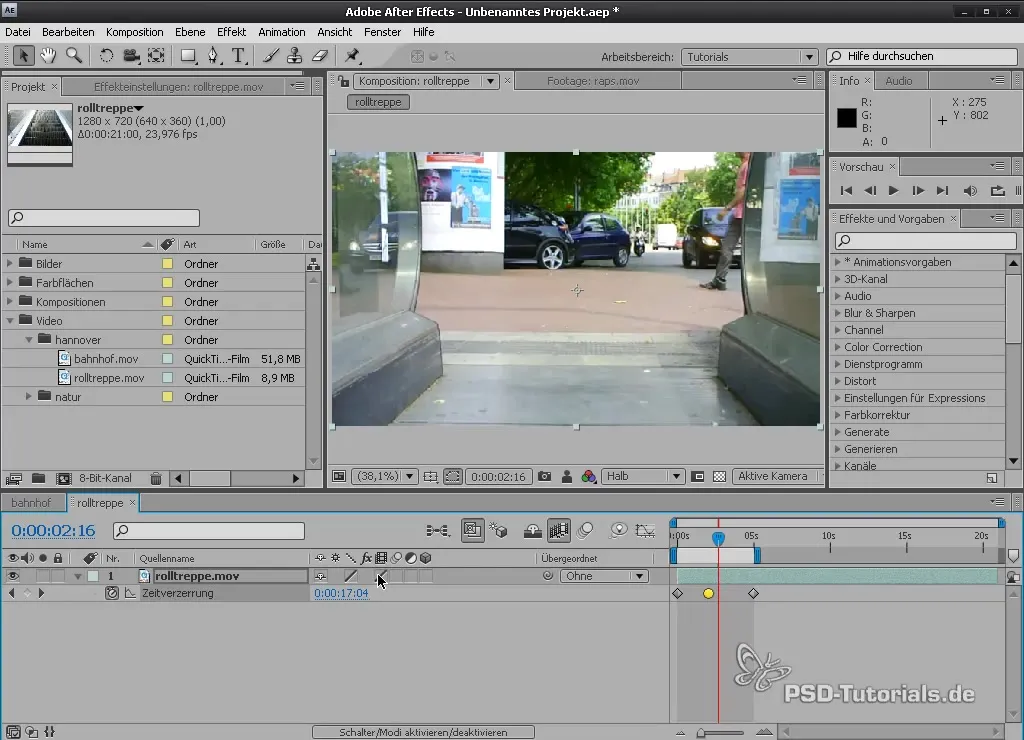Toggle the Zeitverzerrung stopwatch
The width and height of the screenshot is (1024, 740).
click(112, 593)
